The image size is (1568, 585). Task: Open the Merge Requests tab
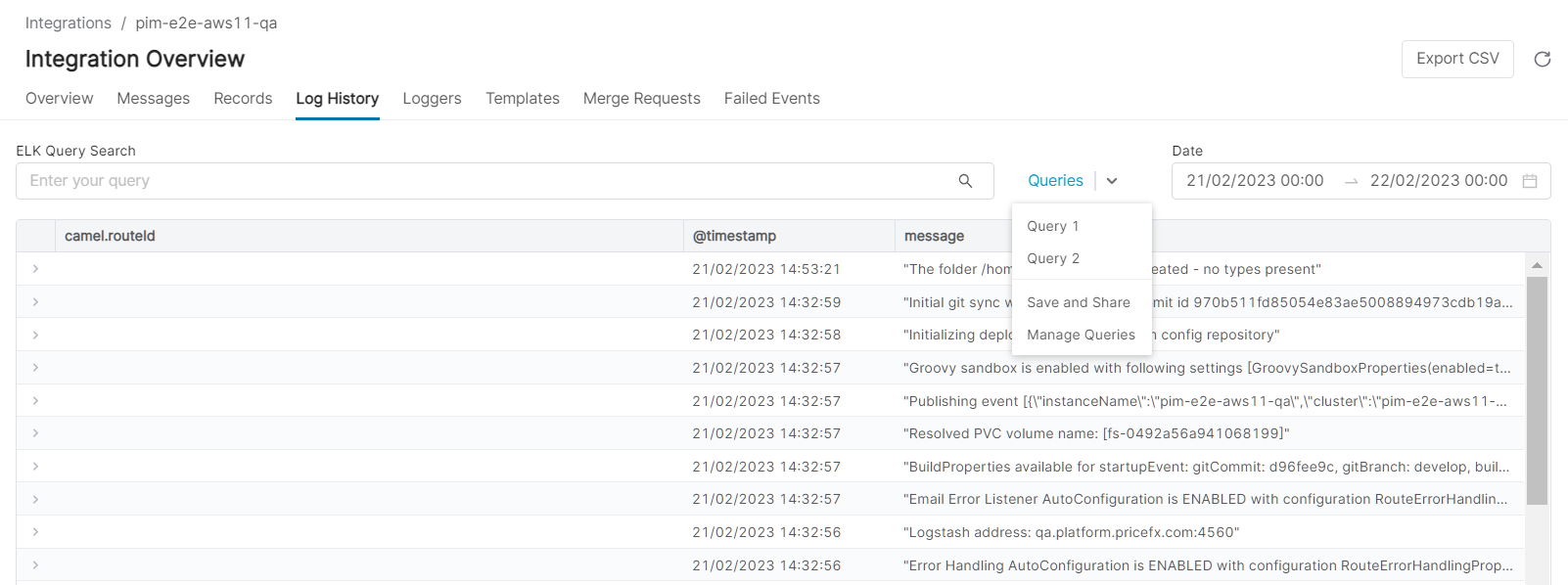pos(642,98)
